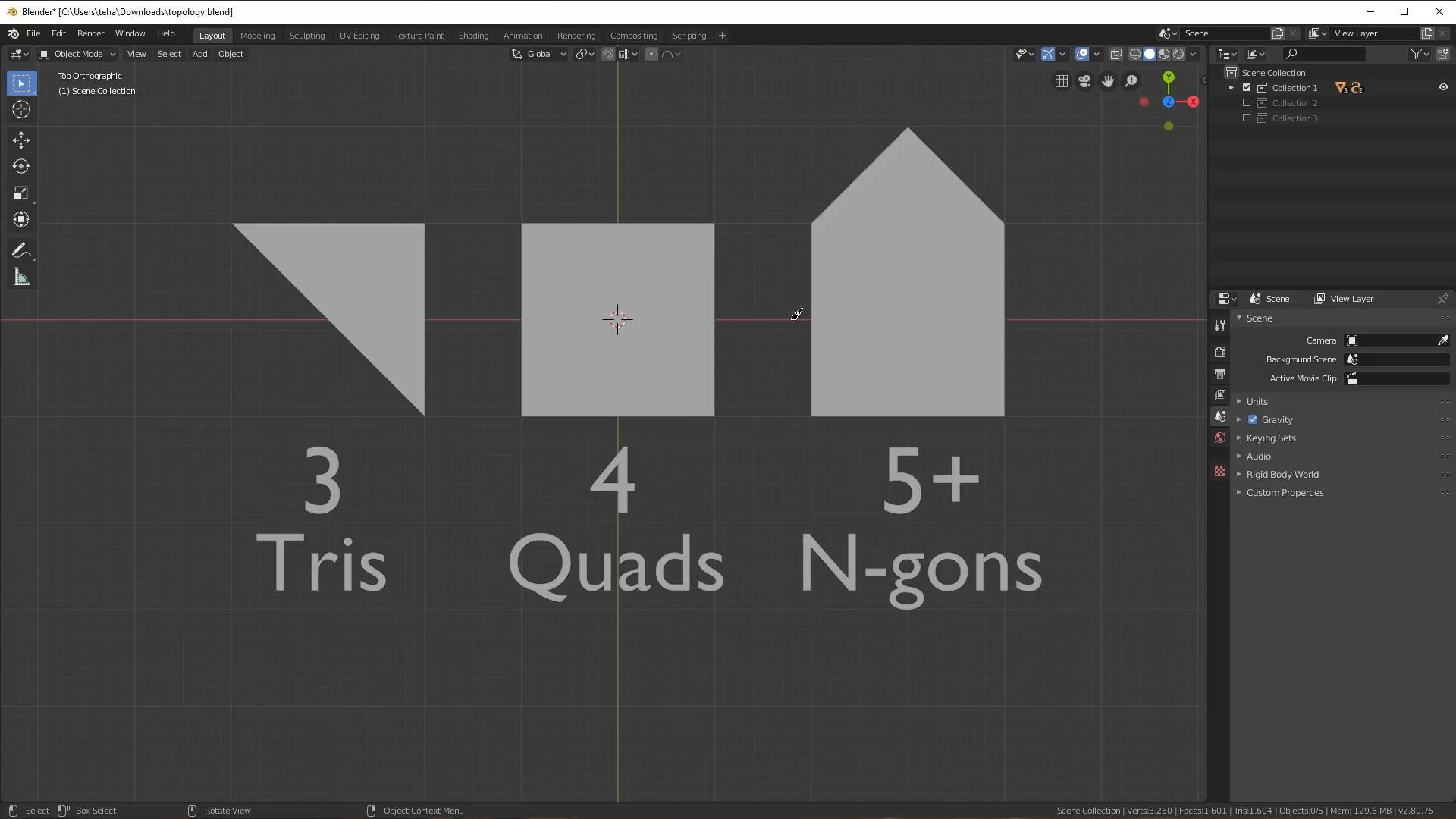Activate the Rotate tool
Image resolution: width=1456 pixels, height=819 pixels.
(21, 166)
